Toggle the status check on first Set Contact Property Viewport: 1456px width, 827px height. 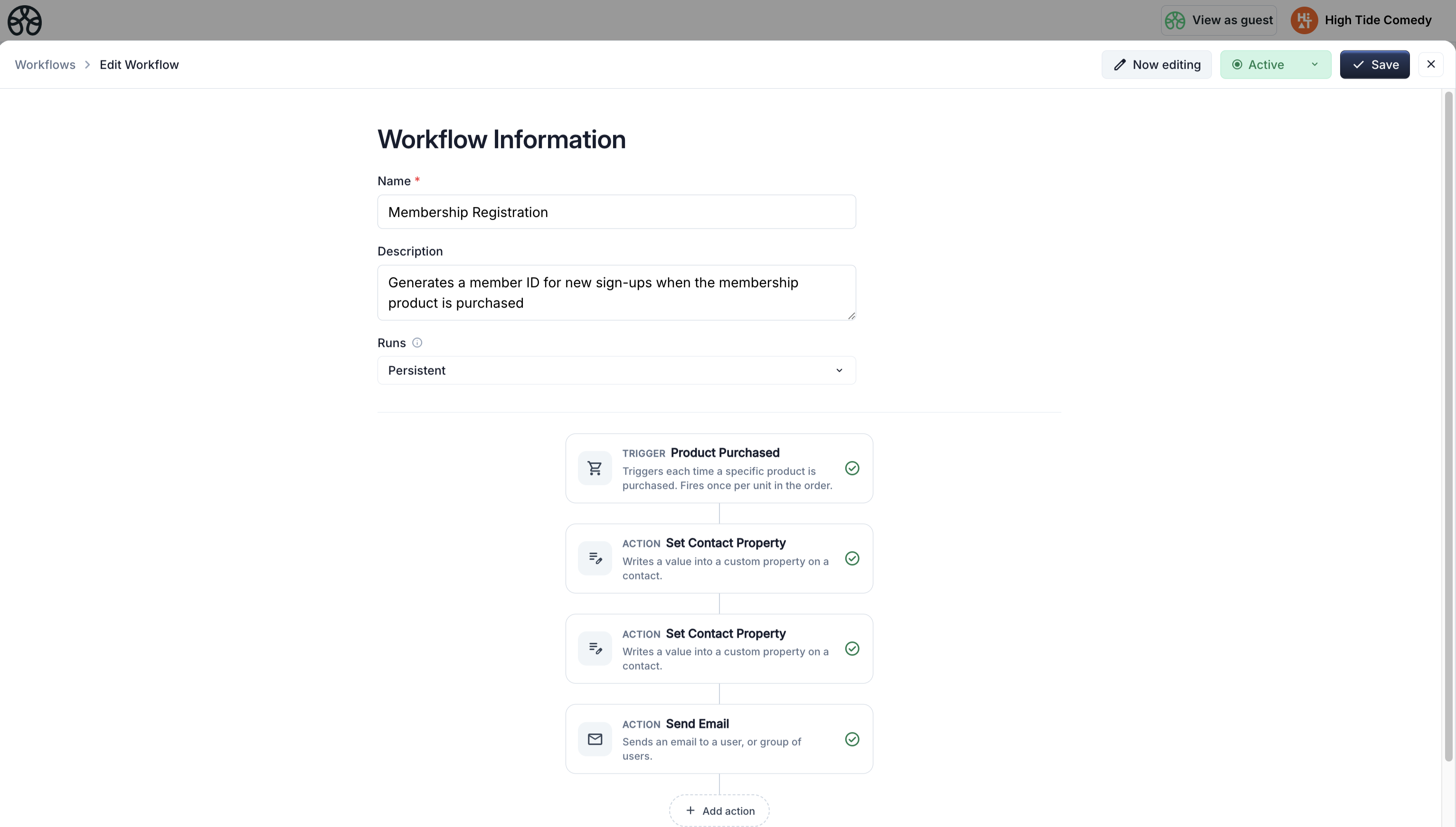(x=851, y=559)
